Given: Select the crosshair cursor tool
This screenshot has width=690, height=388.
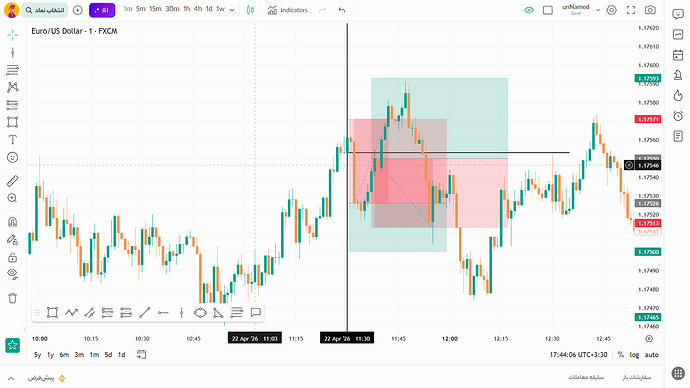Looking at the screenshot, I should pos(12,35).
